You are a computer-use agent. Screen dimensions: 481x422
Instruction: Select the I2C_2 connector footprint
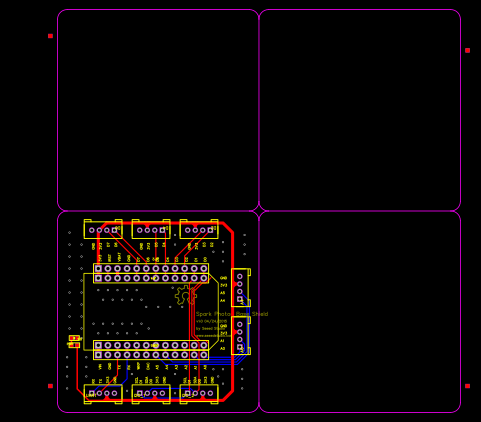pos(199,394)
